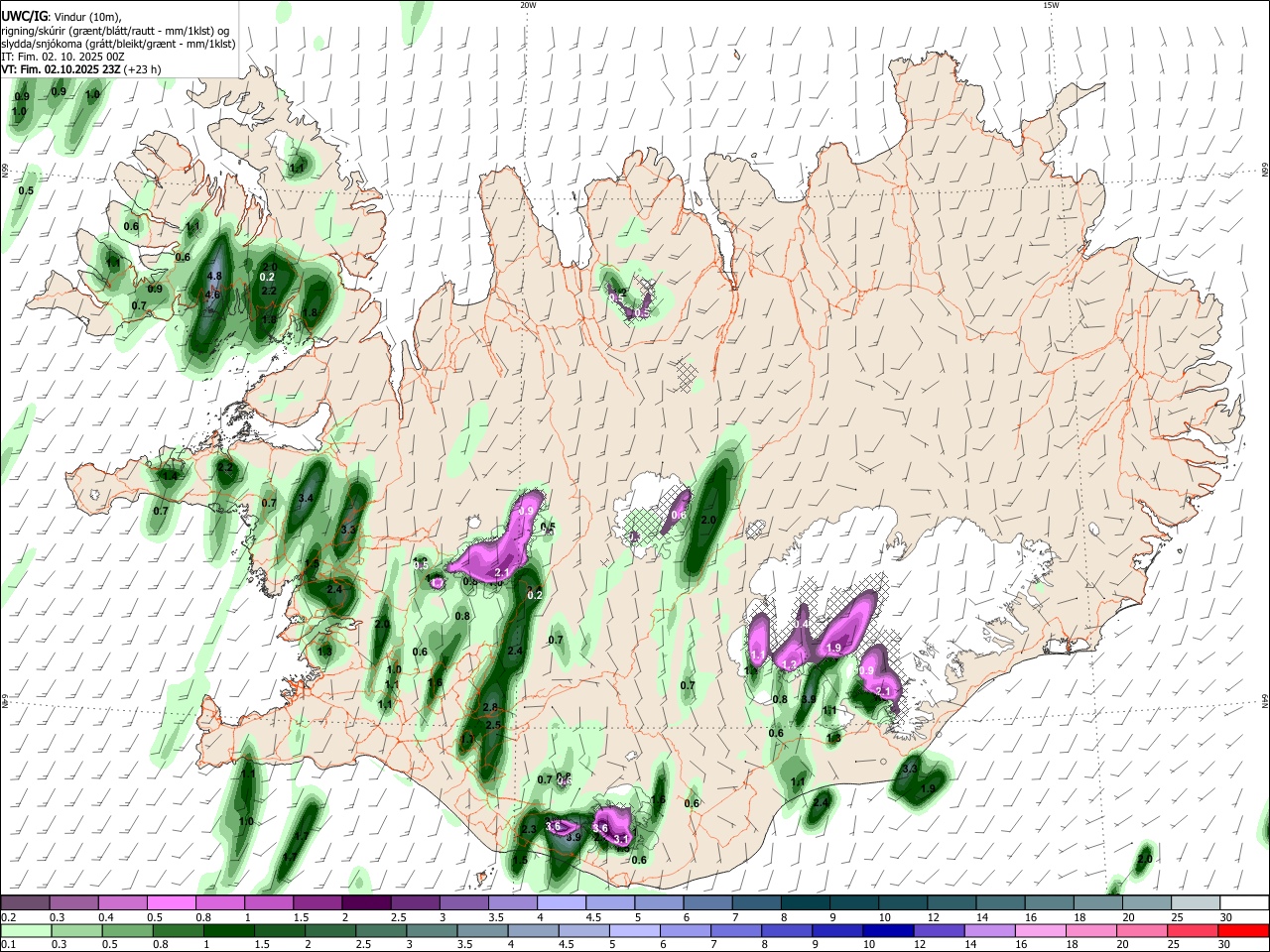Click the 4.8 precipitation value on the map
This screenshot has width=1270, height=952.
[x=213, y=276]
